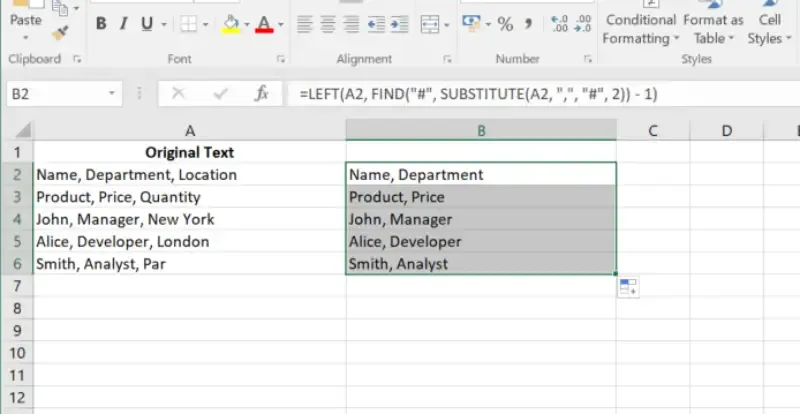Open Conditional Formatting menu
This screenshot has height=414, width=800.
[641, 29]
